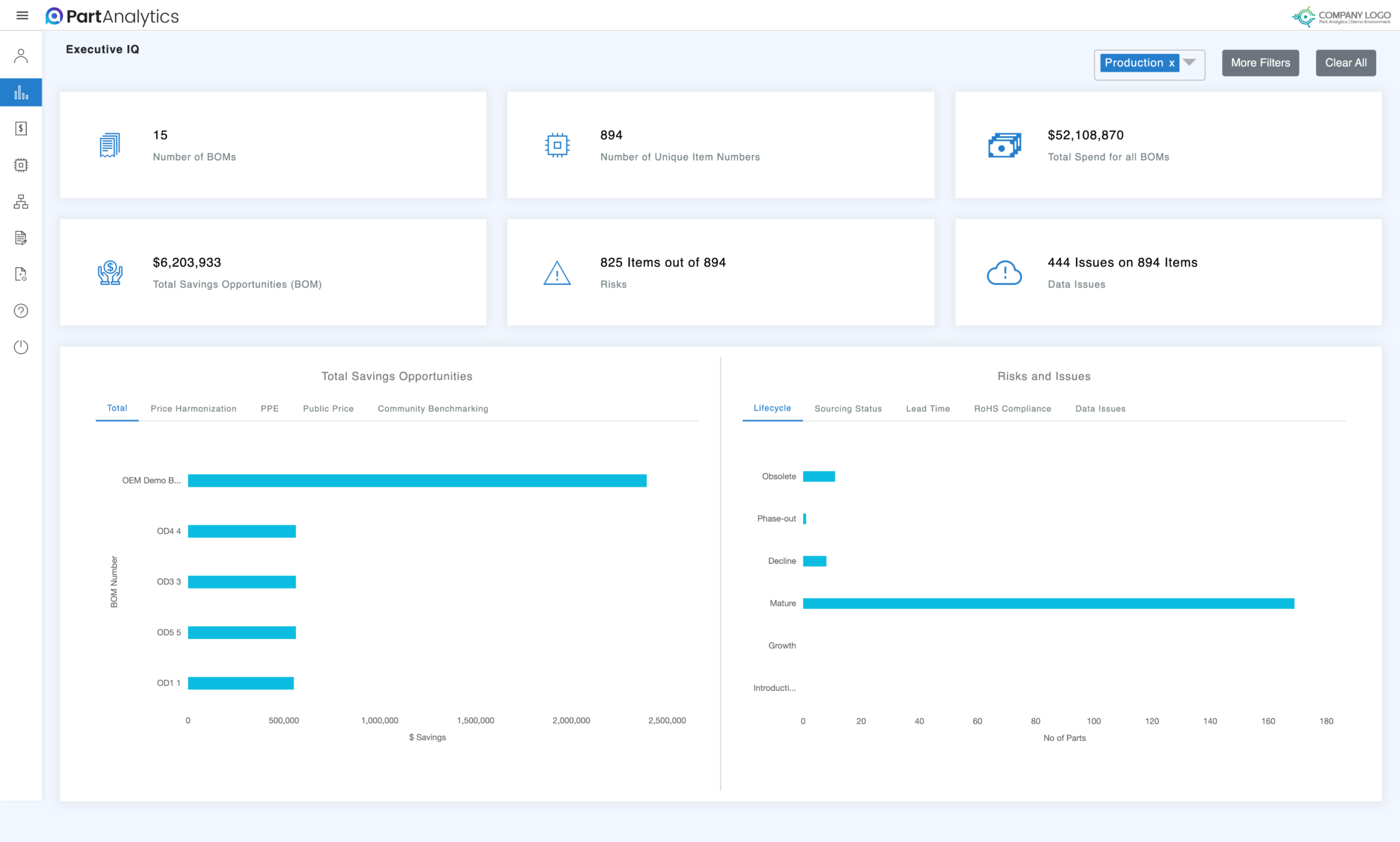The image size is (1400, 842).
Task: Click 444 Issues on 894 Items text
Action: coord(1122,262)
